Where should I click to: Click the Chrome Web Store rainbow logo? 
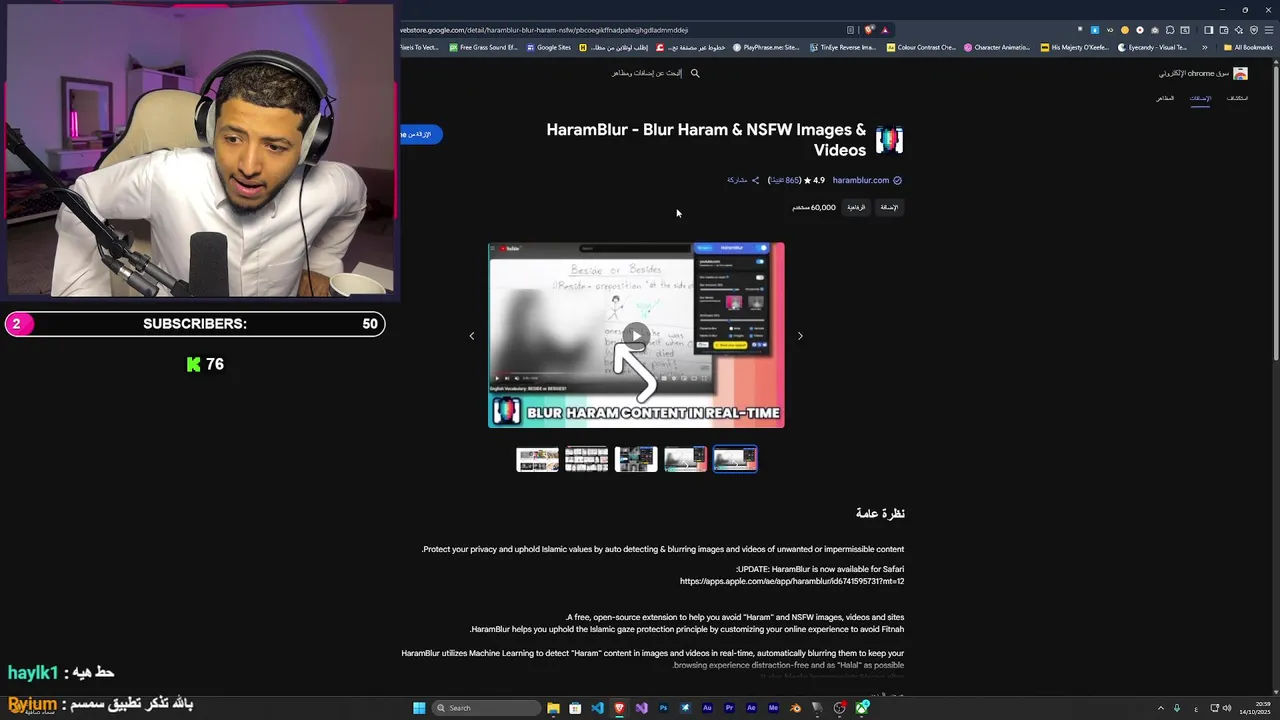[1240, 73]
